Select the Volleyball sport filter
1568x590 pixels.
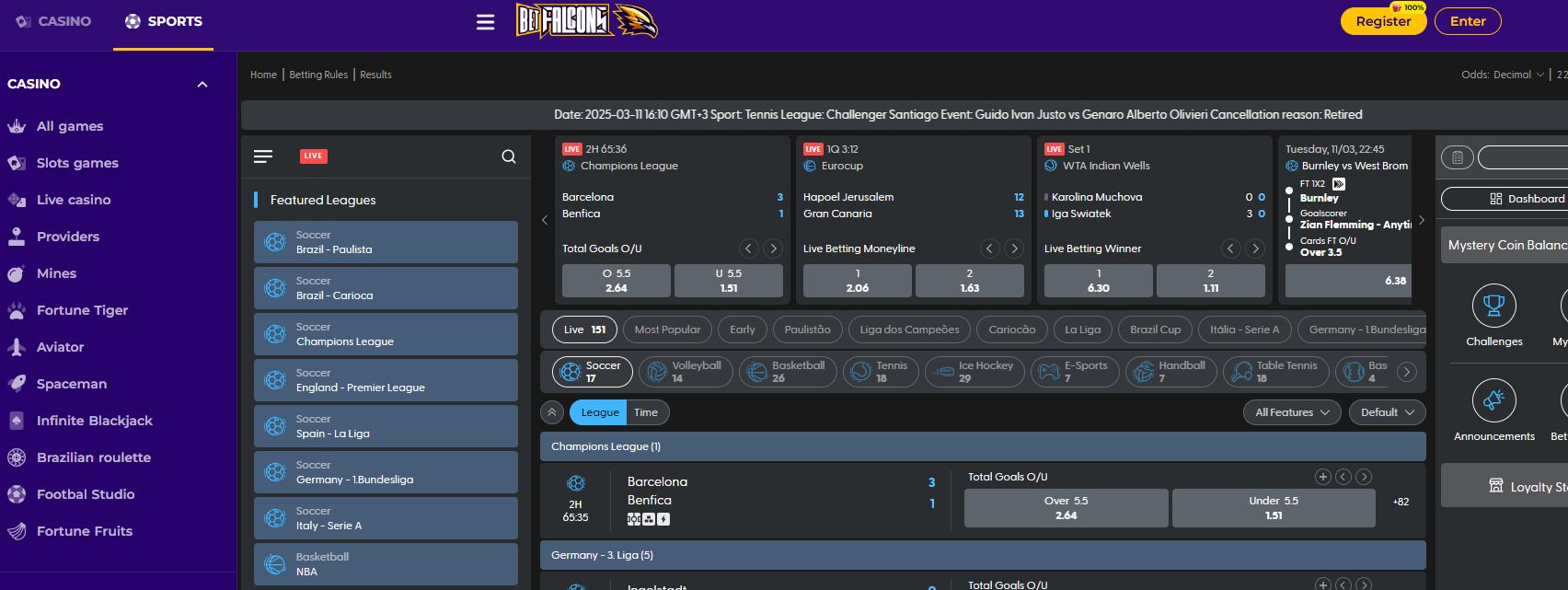pyautogui.click(x=686, y=372)
